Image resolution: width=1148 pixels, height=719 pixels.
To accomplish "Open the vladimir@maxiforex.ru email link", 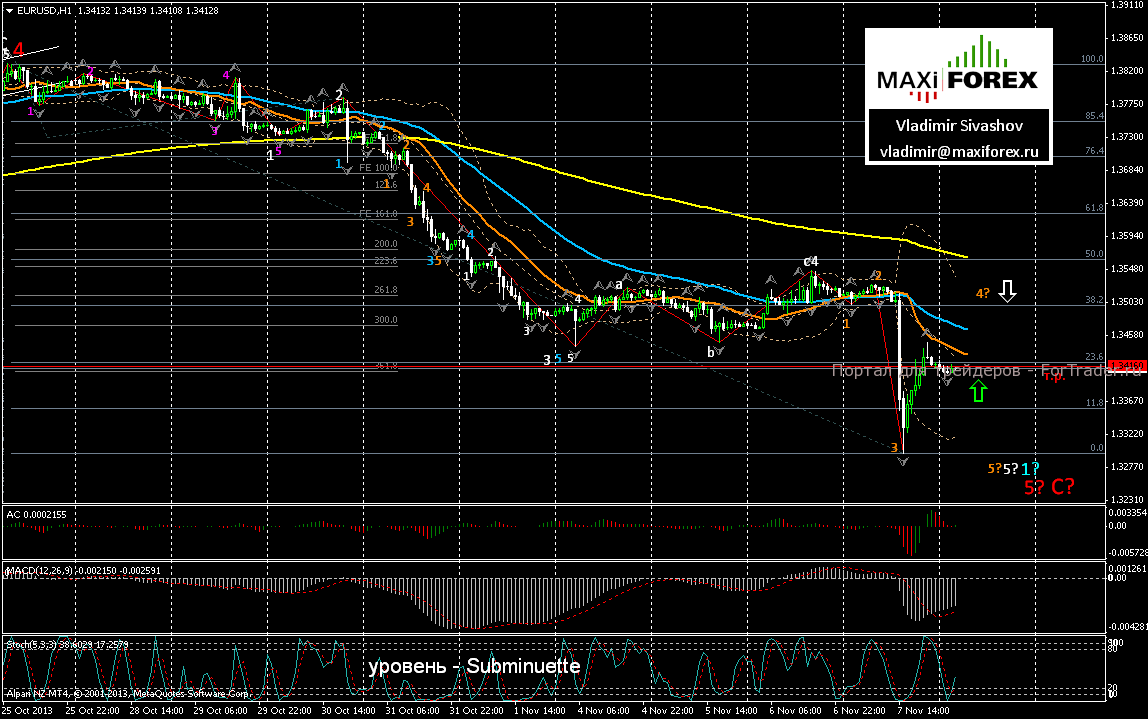I will 959,153.
